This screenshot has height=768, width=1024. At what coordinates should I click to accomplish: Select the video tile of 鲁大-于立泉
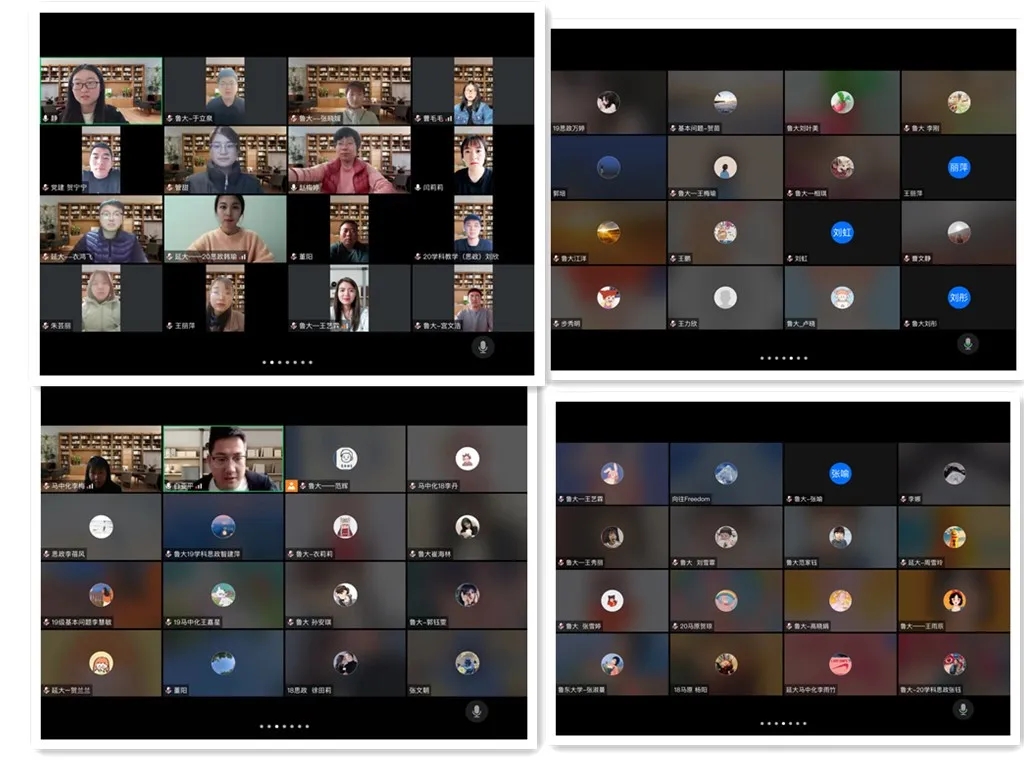(225, 91)
